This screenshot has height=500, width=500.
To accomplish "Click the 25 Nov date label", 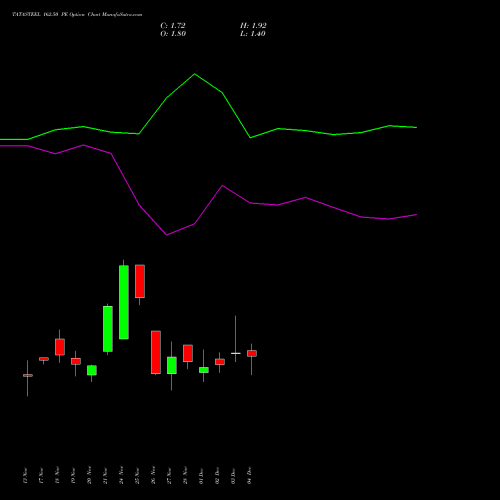I will click(137, 476).
